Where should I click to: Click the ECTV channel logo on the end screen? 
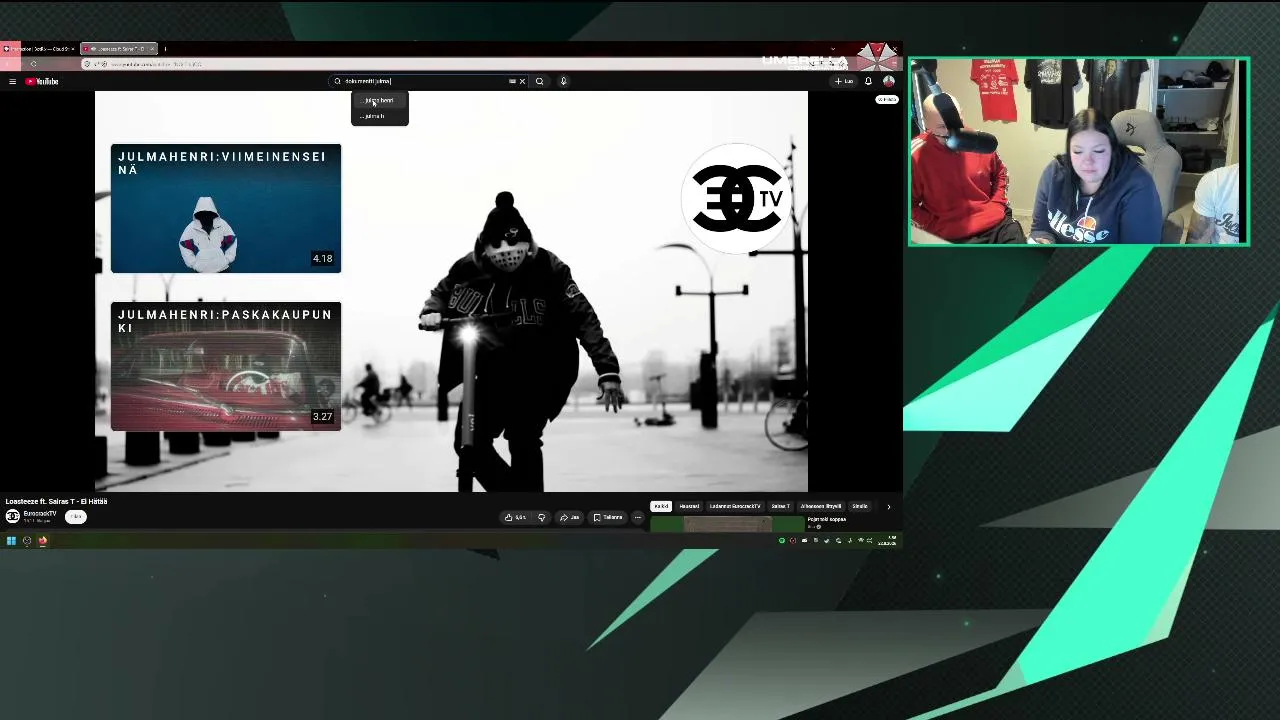(738, 198)
